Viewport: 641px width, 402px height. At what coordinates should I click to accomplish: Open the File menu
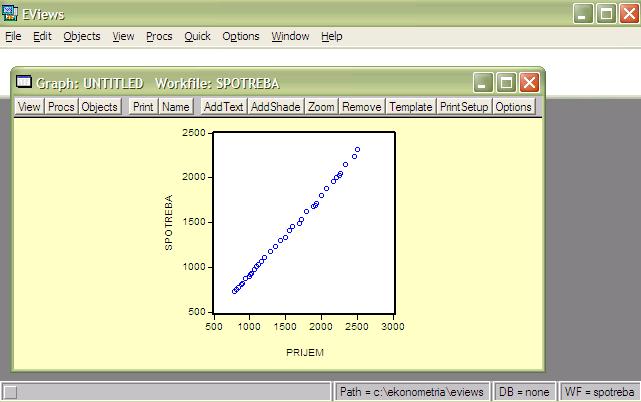pos(13,36)
